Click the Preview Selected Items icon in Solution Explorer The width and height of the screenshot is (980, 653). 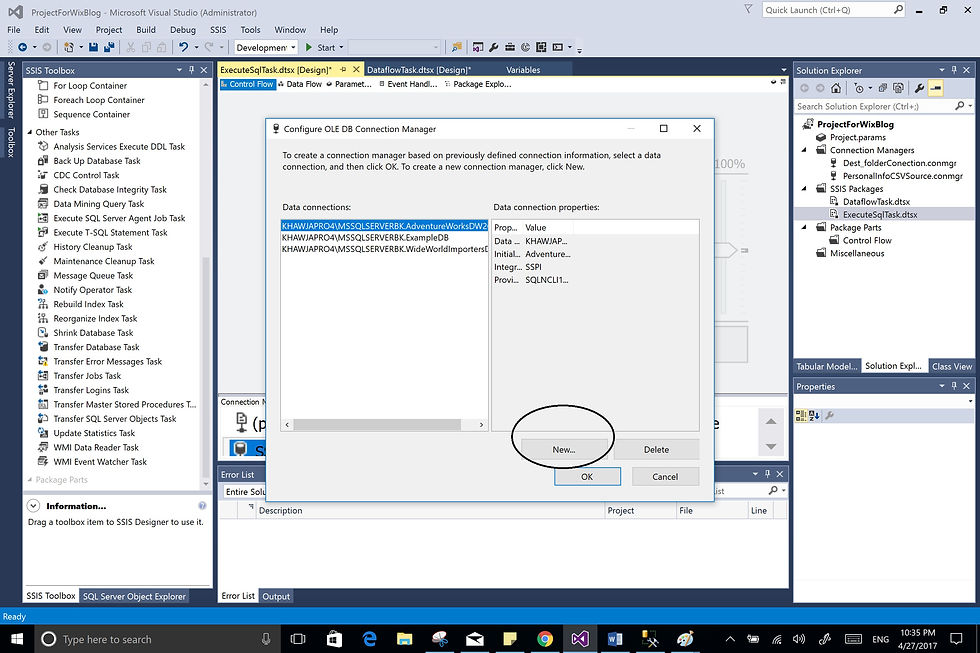tap(936, 88)
